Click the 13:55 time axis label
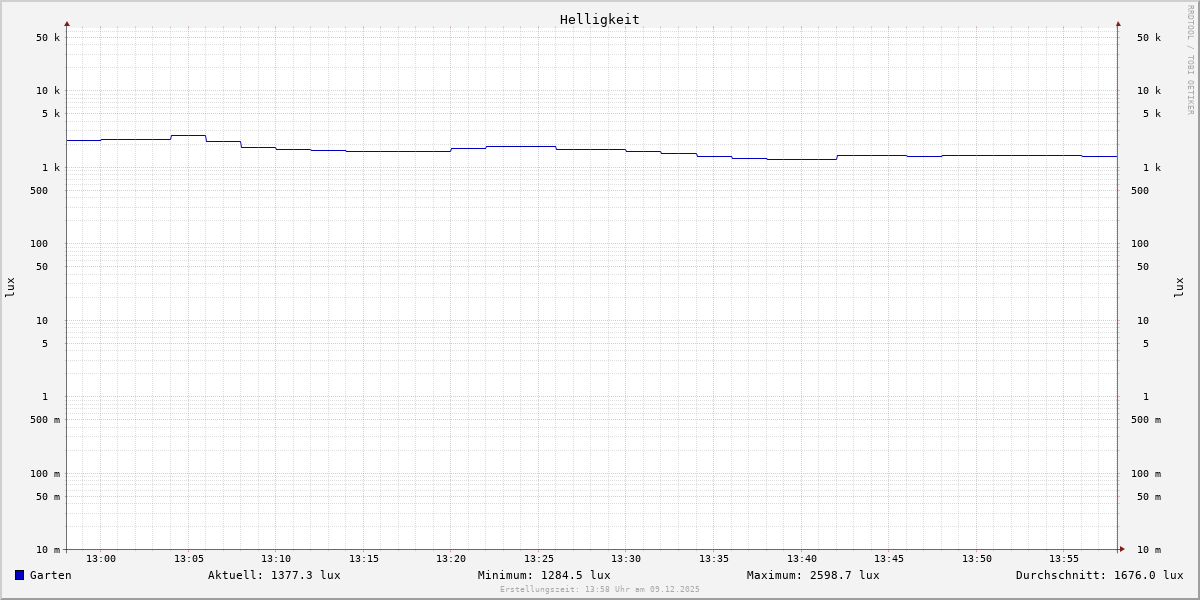Image resolution: width=1200 pixels, height=600 pixels. (x=1064, y=559)
